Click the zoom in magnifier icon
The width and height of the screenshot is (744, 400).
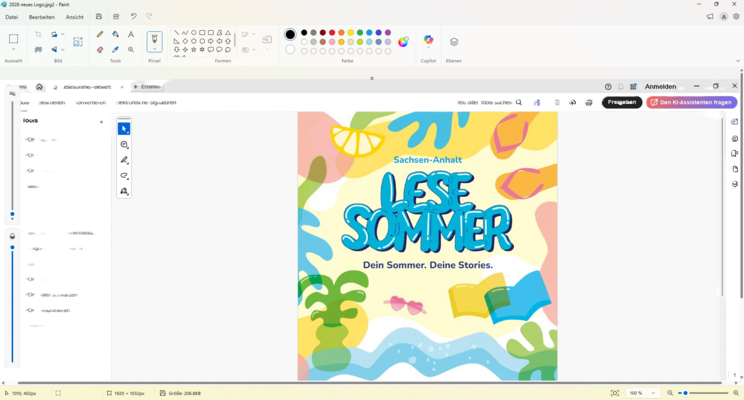pyautogui.click(x=736, y=393)
